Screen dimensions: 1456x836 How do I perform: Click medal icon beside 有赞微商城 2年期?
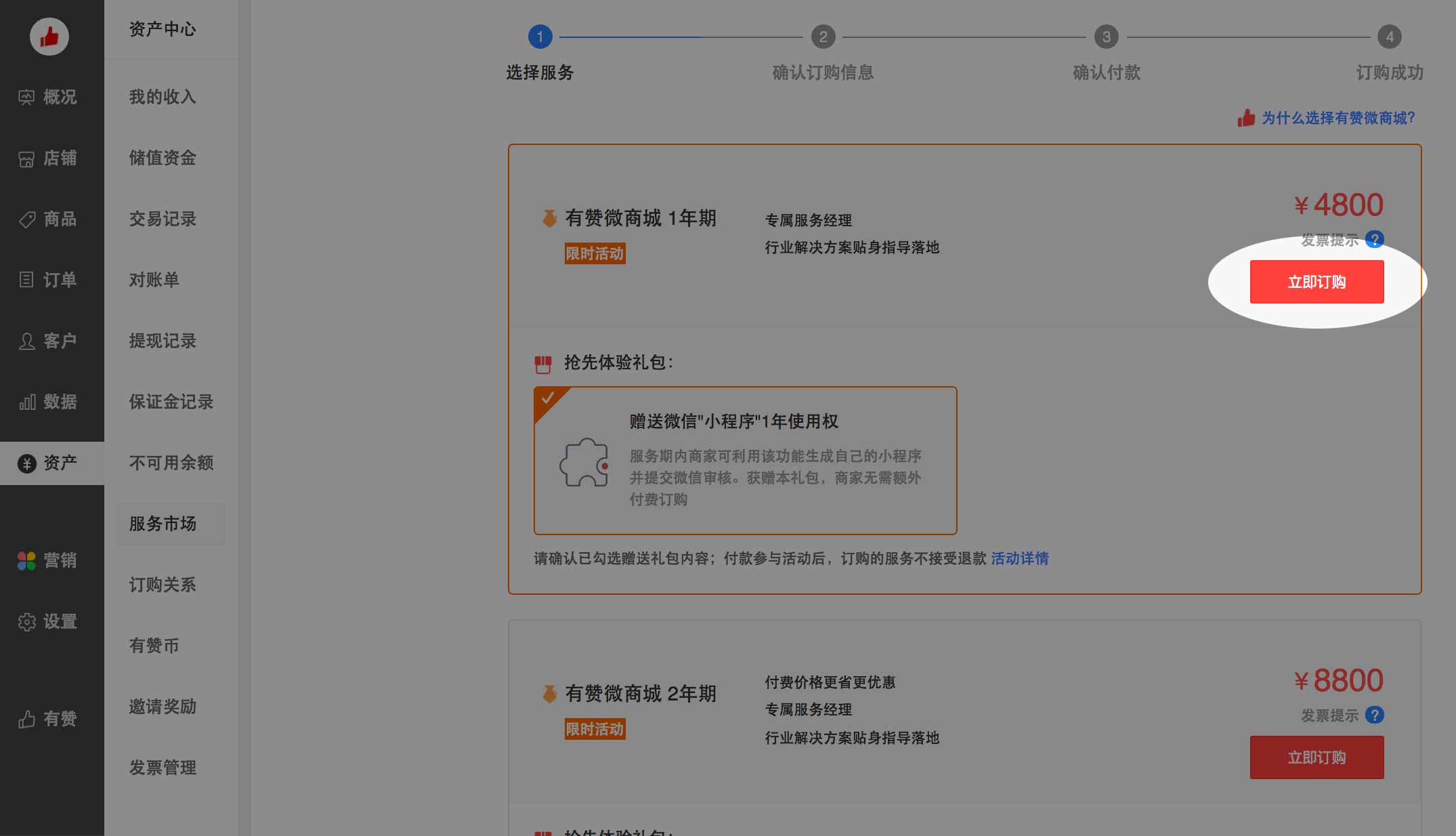tap(549, 694)
